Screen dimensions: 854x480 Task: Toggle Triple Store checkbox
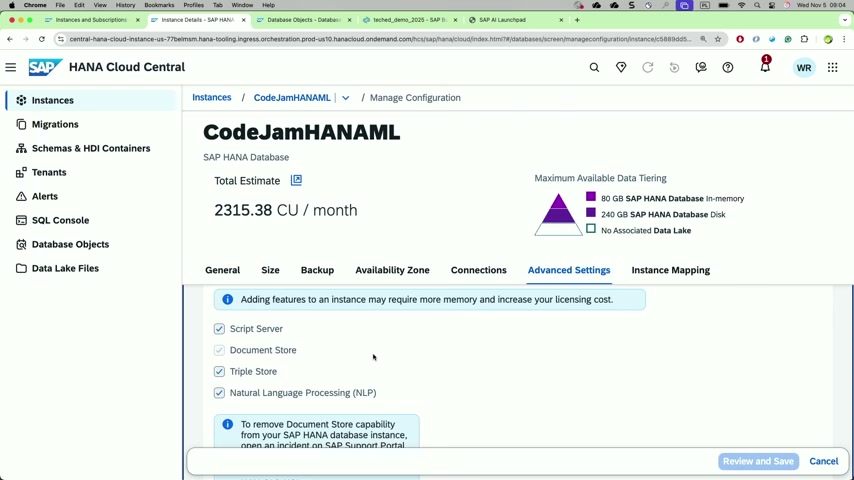(219, 372)
